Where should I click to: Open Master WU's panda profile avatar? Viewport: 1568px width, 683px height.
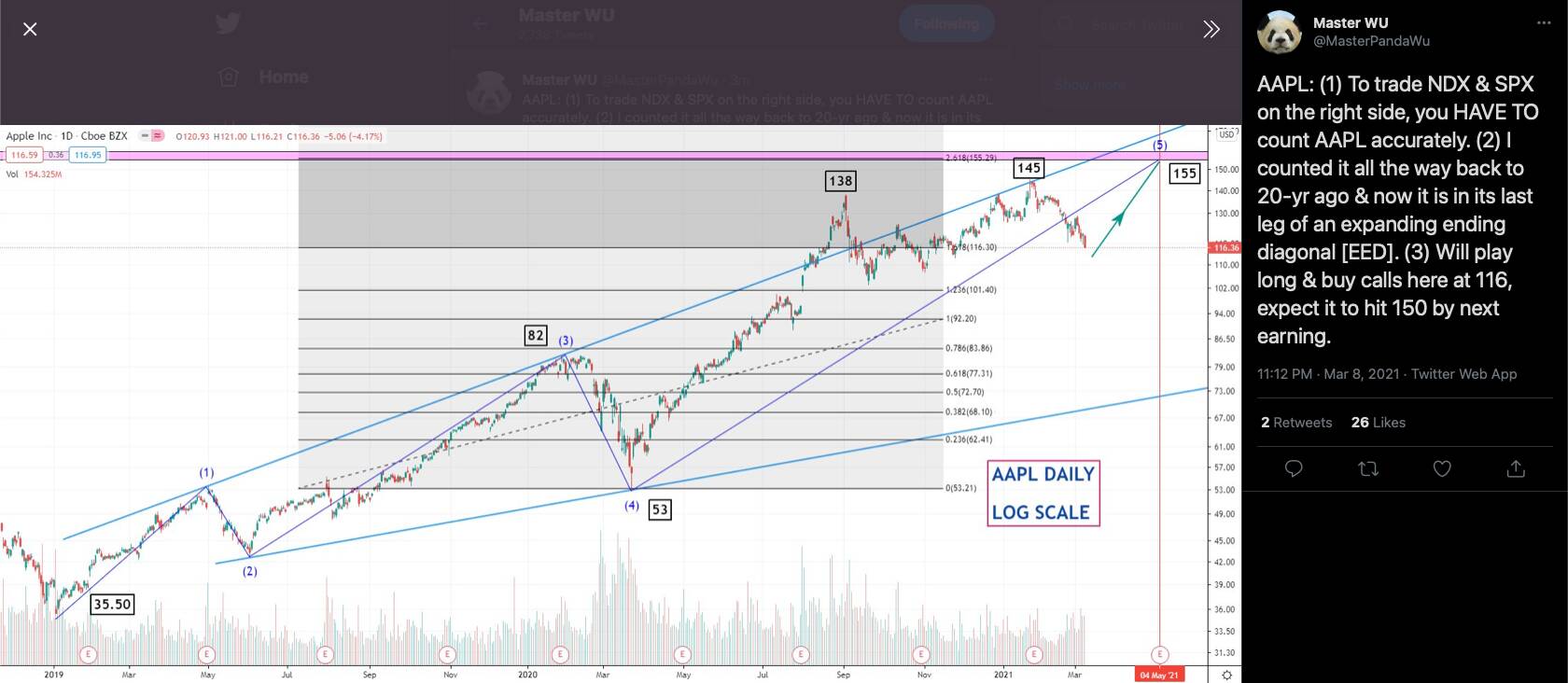1280,32
